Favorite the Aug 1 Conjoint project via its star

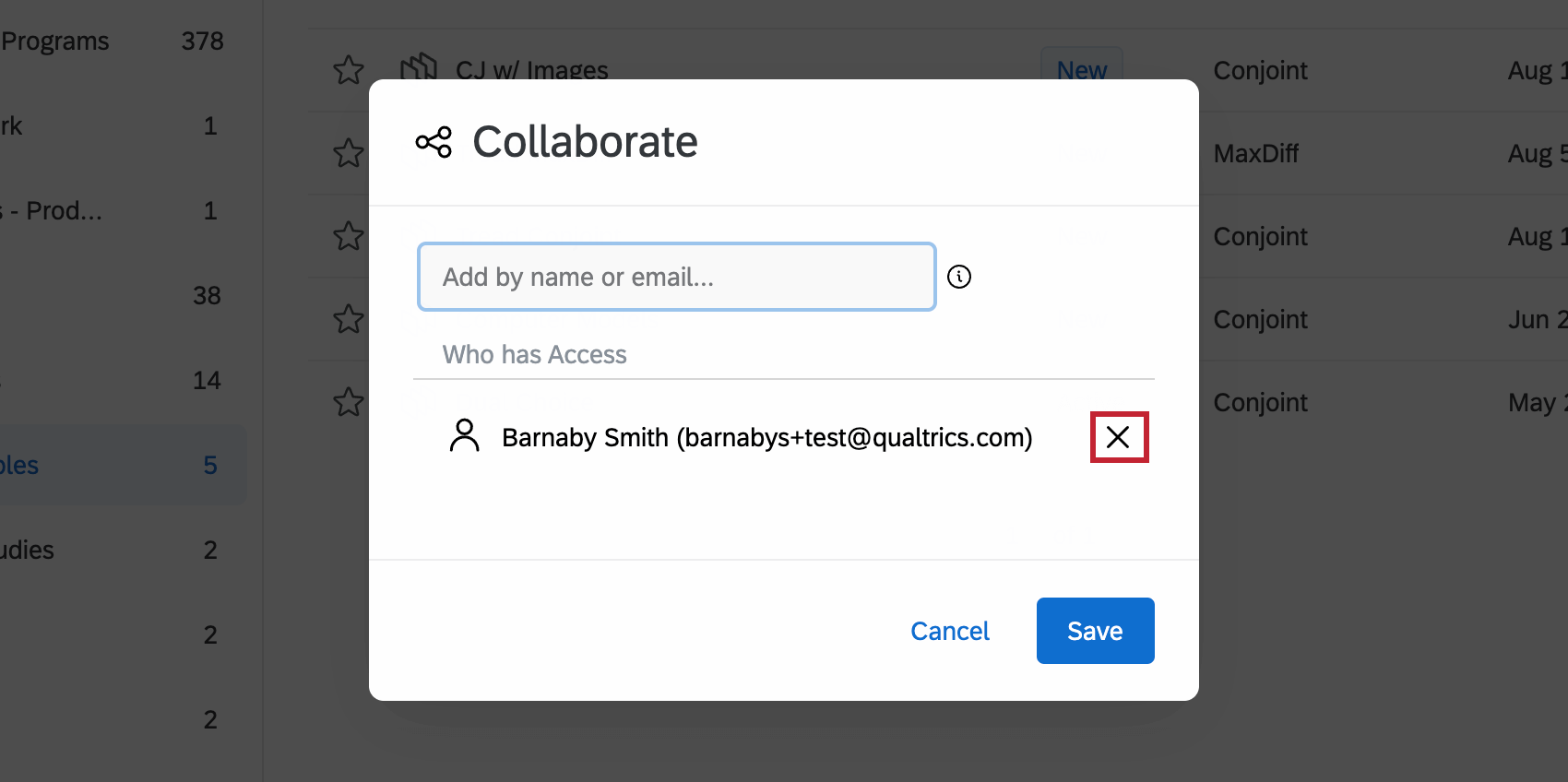[349, 237]
